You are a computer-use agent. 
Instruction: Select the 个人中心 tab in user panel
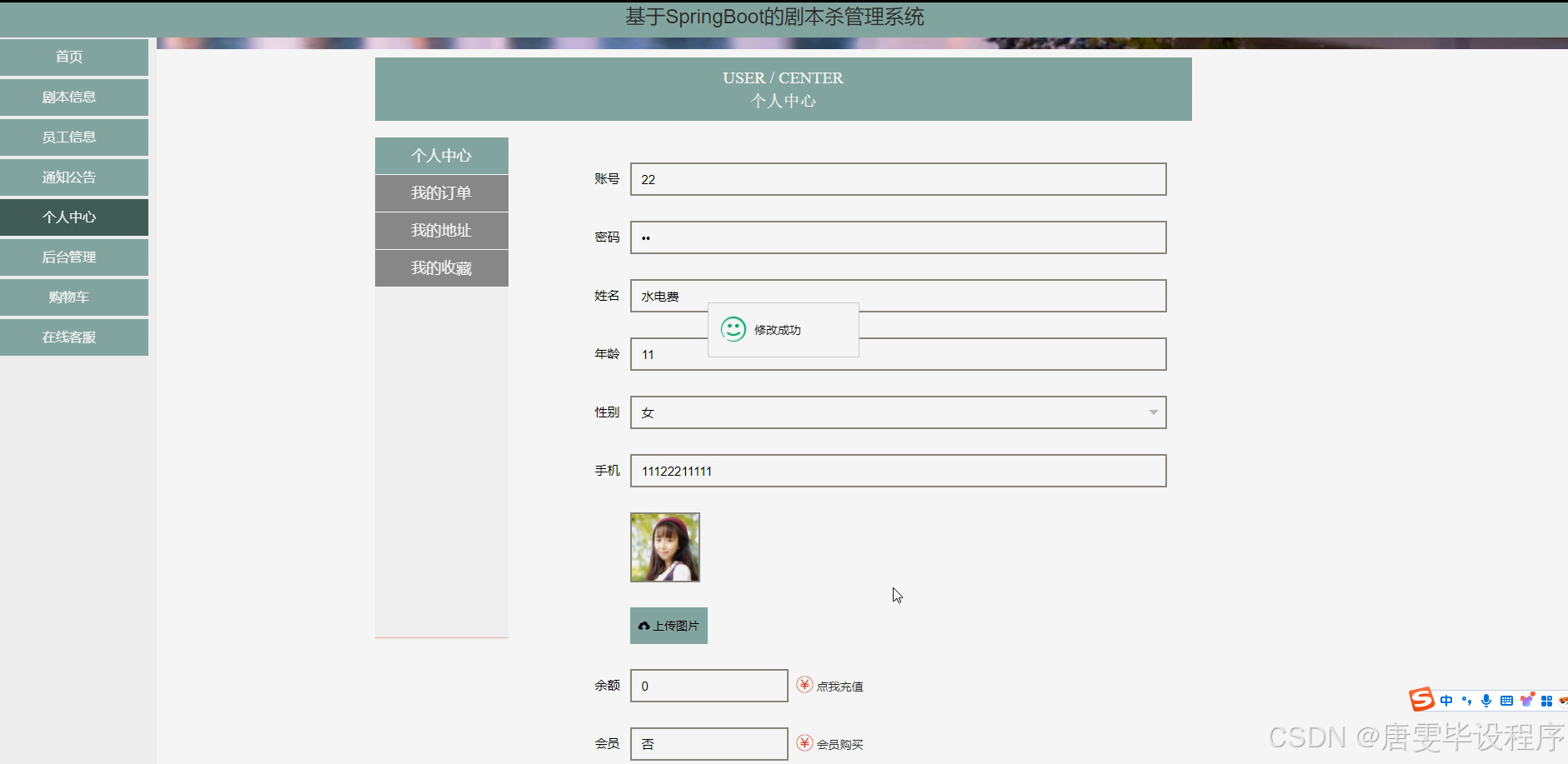pos(442,156)
